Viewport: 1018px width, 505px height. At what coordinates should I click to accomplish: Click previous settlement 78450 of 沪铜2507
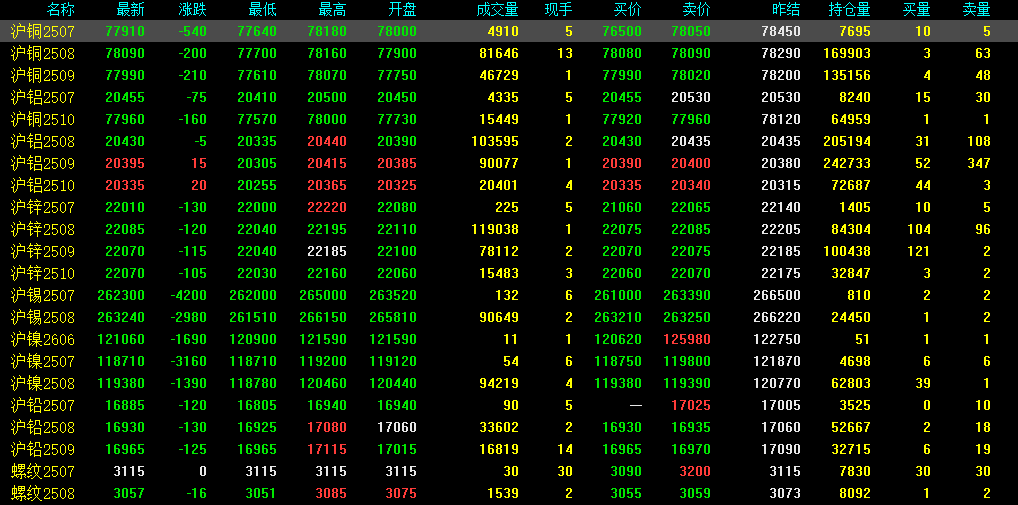(780, 31)
